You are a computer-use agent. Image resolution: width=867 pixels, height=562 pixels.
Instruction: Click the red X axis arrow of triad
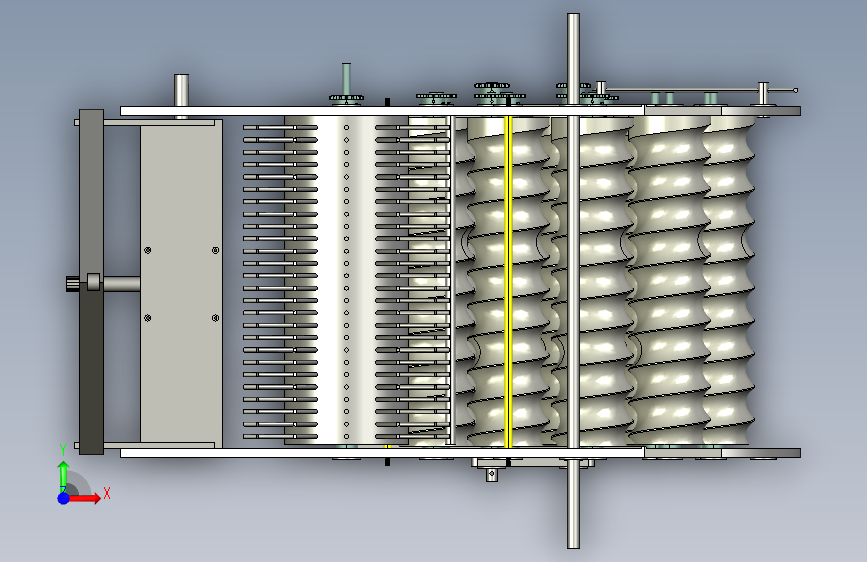point(85,498)
